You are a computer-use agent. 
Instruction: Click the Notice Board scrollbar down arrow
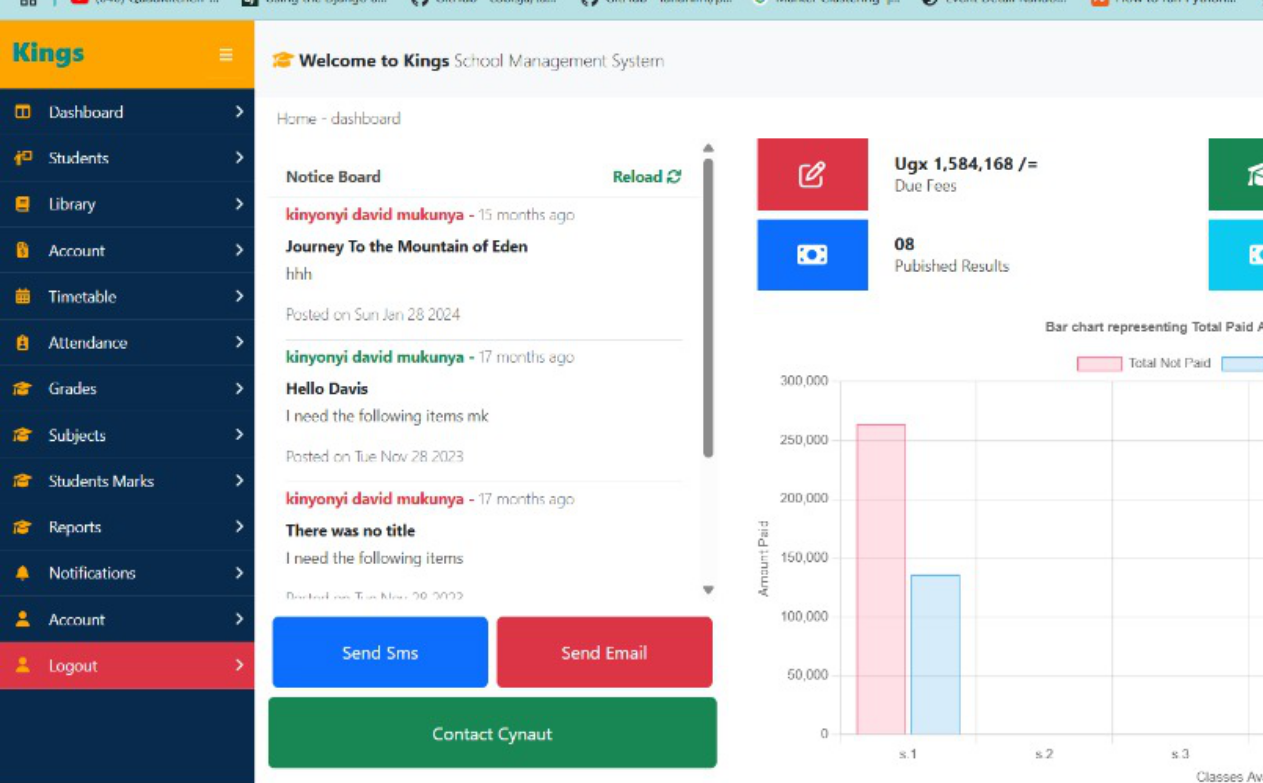pyautogui.click(x=708, y=590)
